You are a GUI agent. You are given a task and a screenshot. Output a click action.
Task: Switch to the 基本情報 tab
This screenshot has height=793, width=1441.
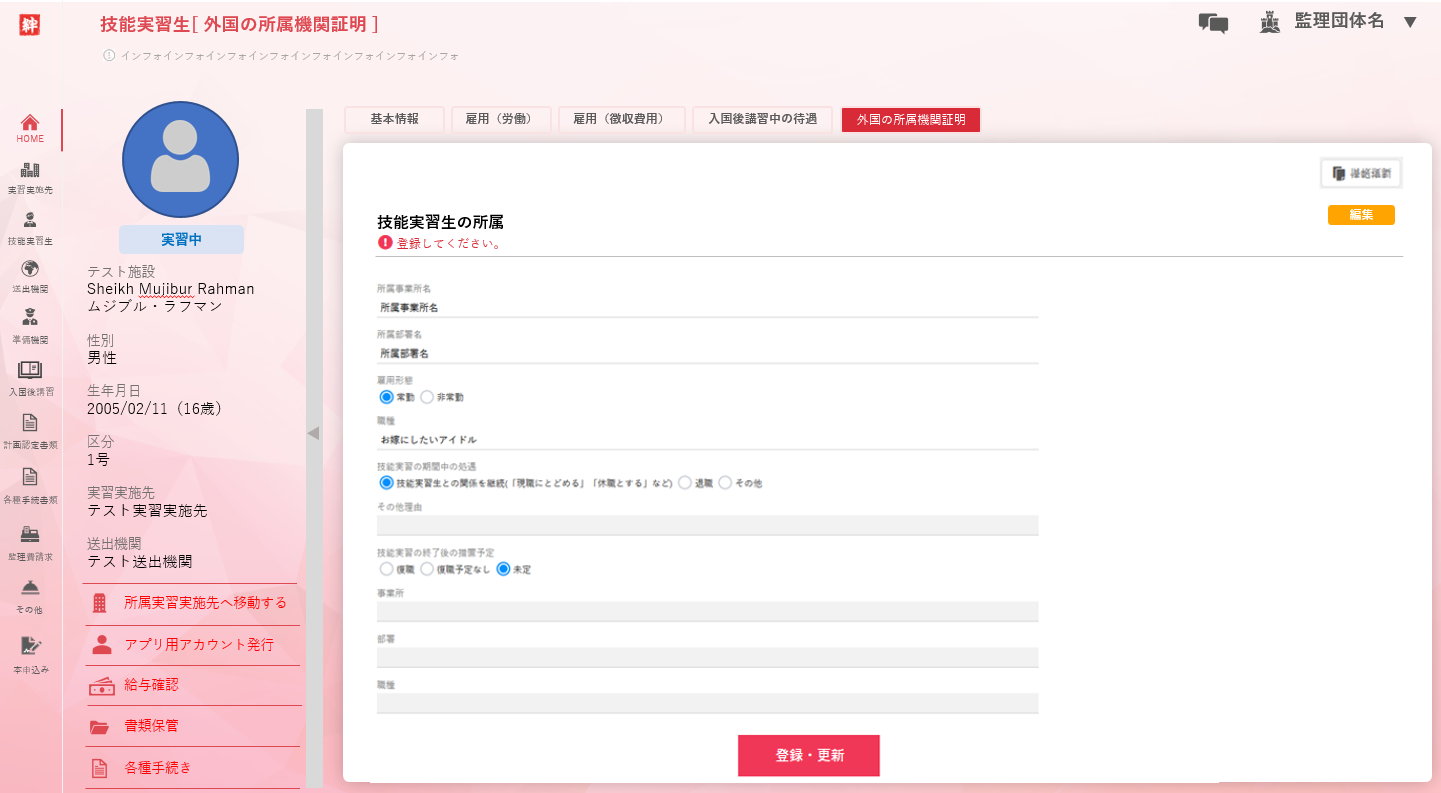click(x=394, y=119)
